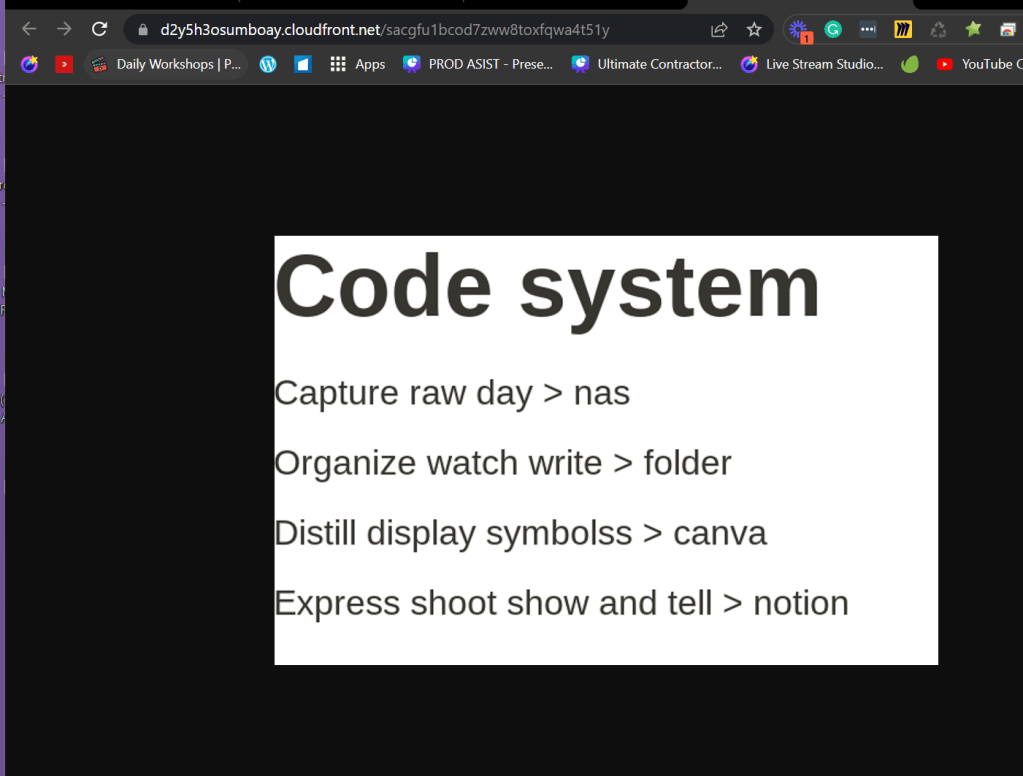Open the three-dots password extension
This screenshot has height=776, width=1023.
tap(868, 29)
